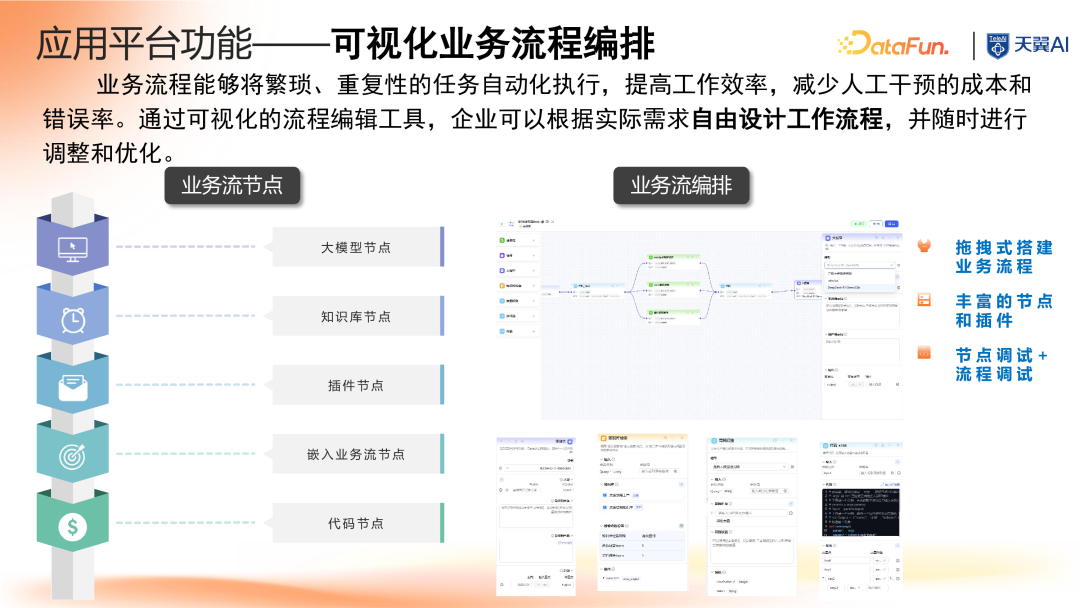This screenshot has height=608, width=1080.
Task: Open the first bottom config panel thumbnail
Action: click(536, 515)
